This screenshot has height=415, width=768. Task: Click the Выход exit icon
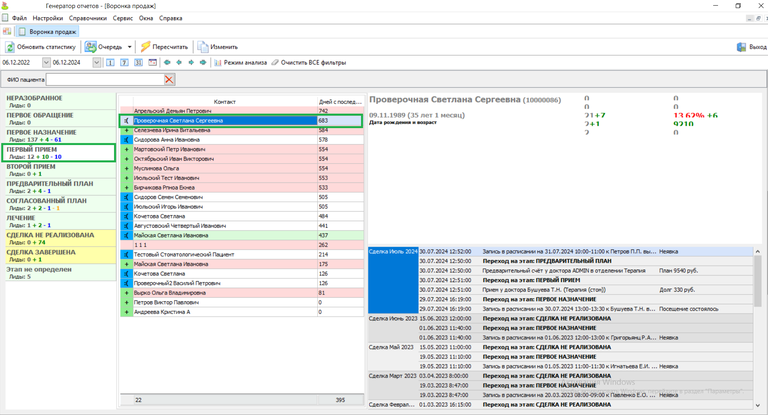(741, 47)
